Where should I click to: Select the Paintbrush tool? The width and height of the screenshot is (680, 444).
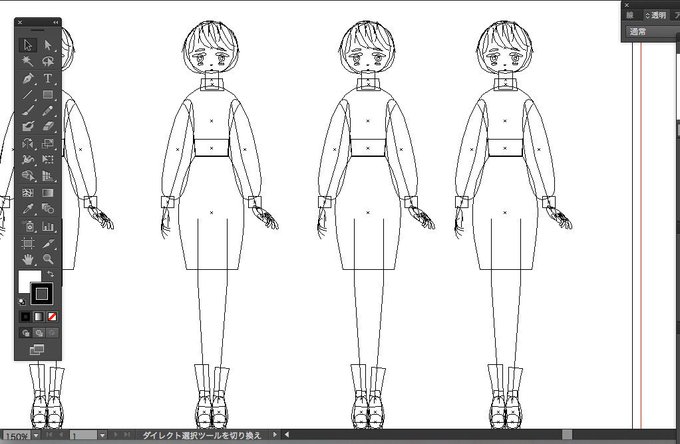(28, 111)
